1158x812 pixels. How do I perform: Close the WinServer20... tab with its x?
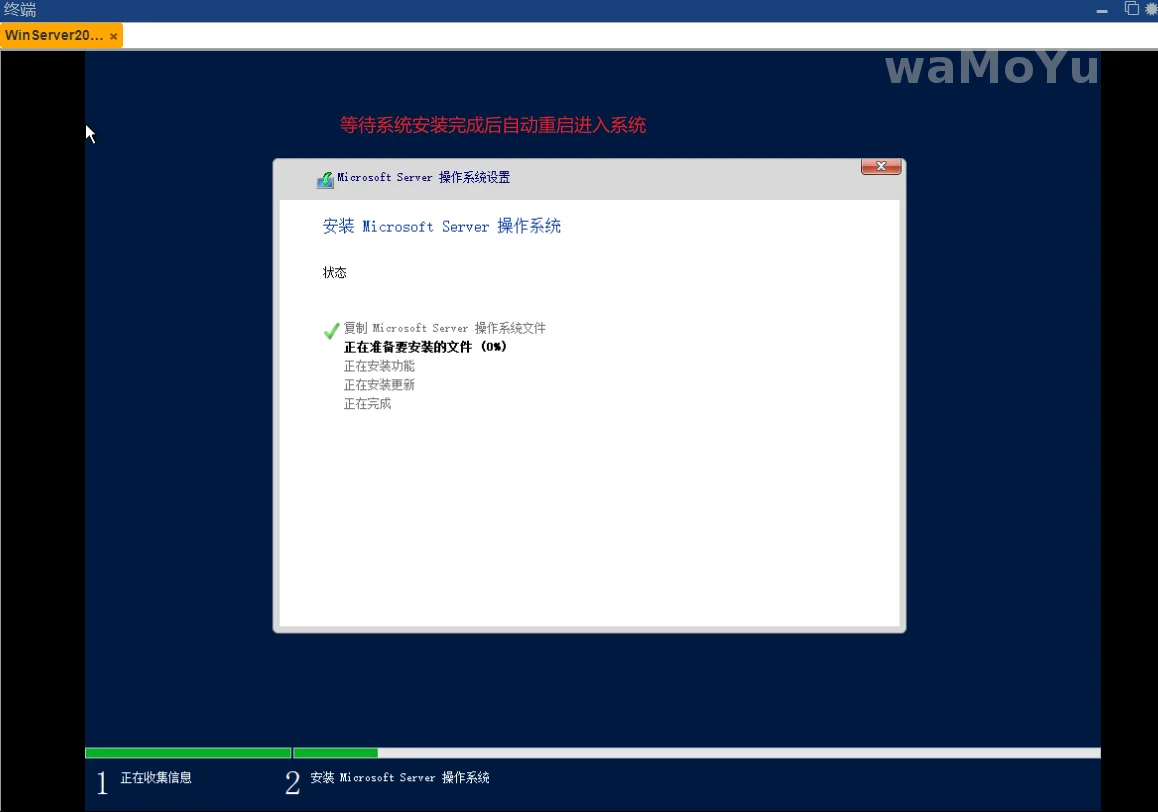(114, 36)
